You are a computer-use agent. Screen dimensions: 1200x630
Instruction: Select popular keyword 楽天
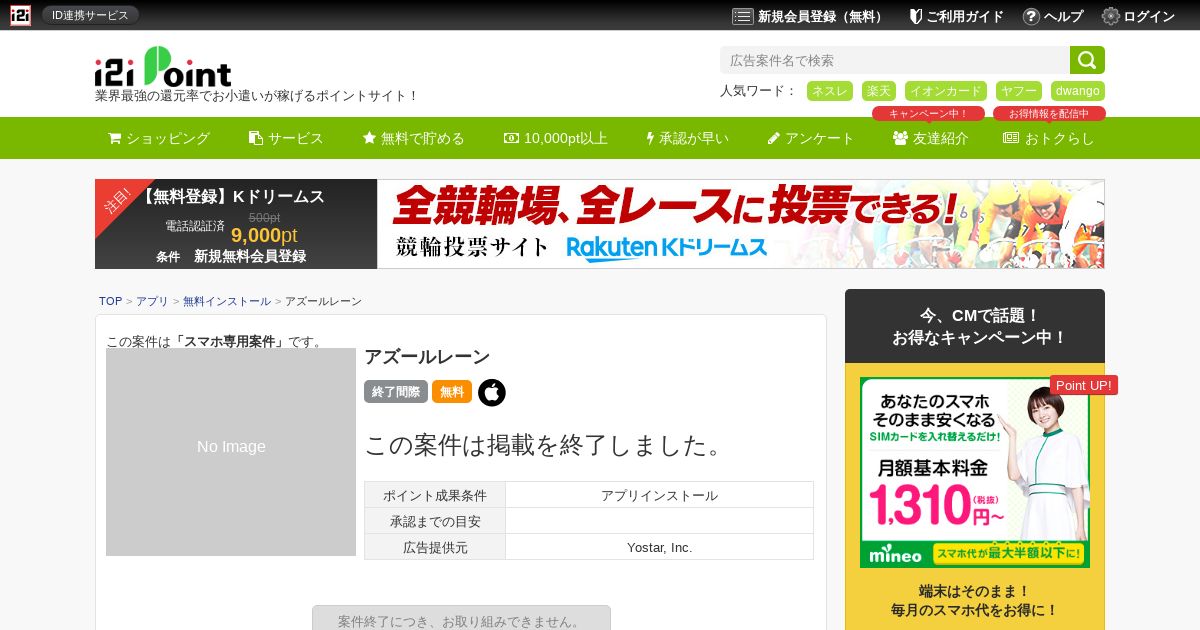[x=879, y=91]
